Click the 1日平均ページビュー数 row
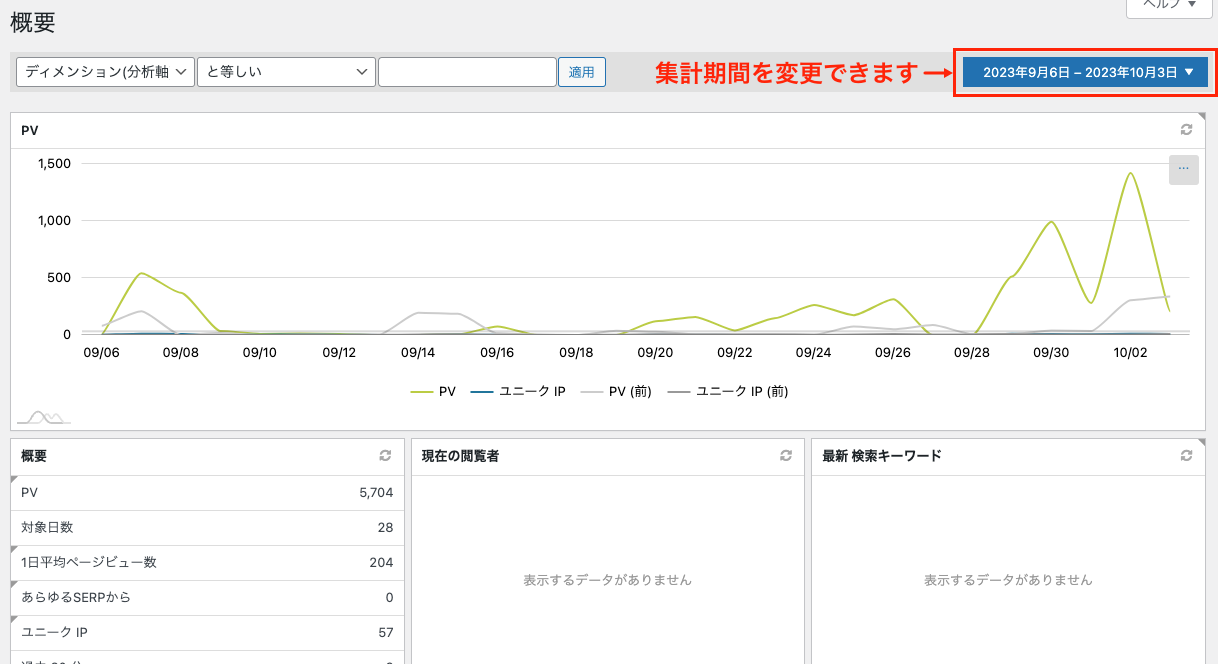This screenshot has width=1218, height=664. [206, 563]
